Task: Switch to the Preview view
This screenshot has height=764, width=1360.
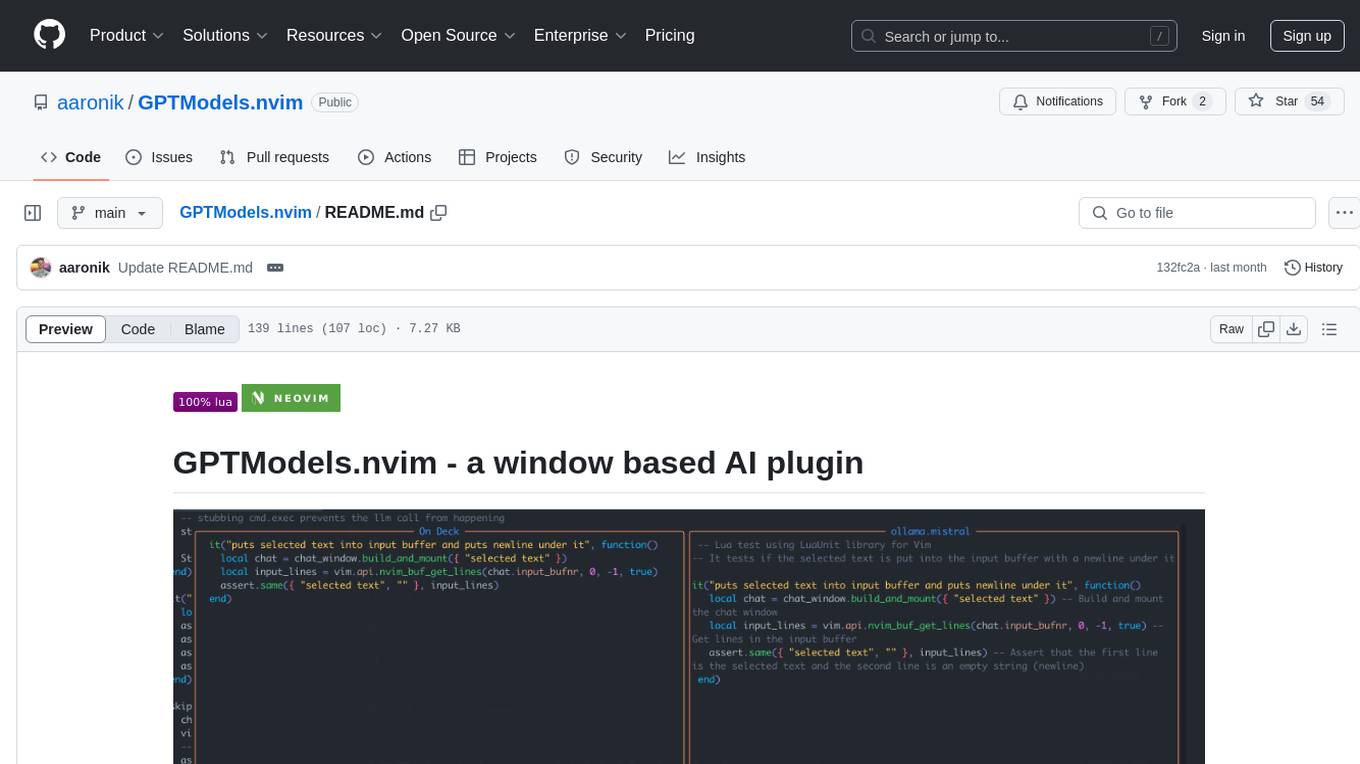Action: [66, 329]
